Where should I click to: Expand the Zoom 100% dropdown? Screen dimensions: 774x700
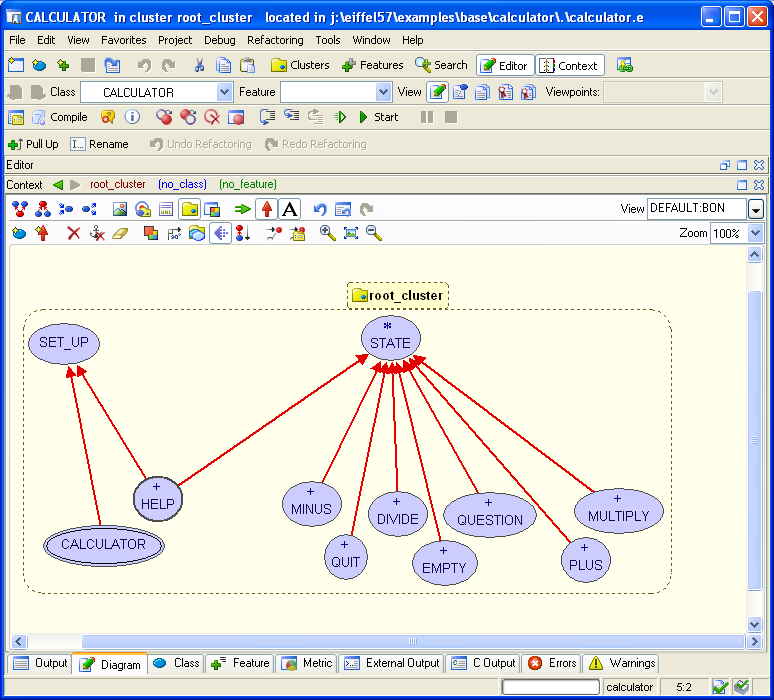(755, 233)
